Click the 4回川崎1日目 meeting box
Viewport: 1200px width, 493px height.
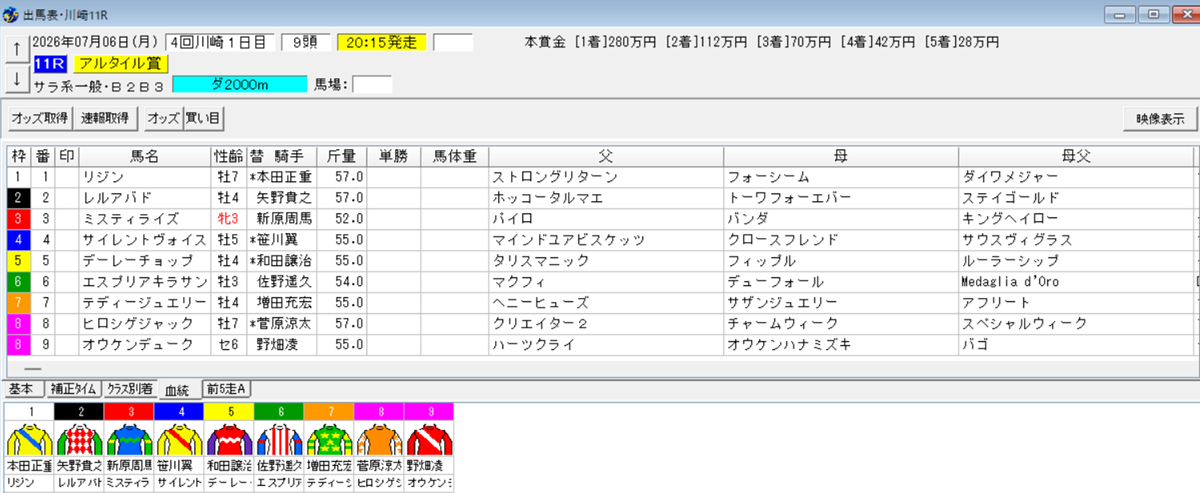coord(220,43)
